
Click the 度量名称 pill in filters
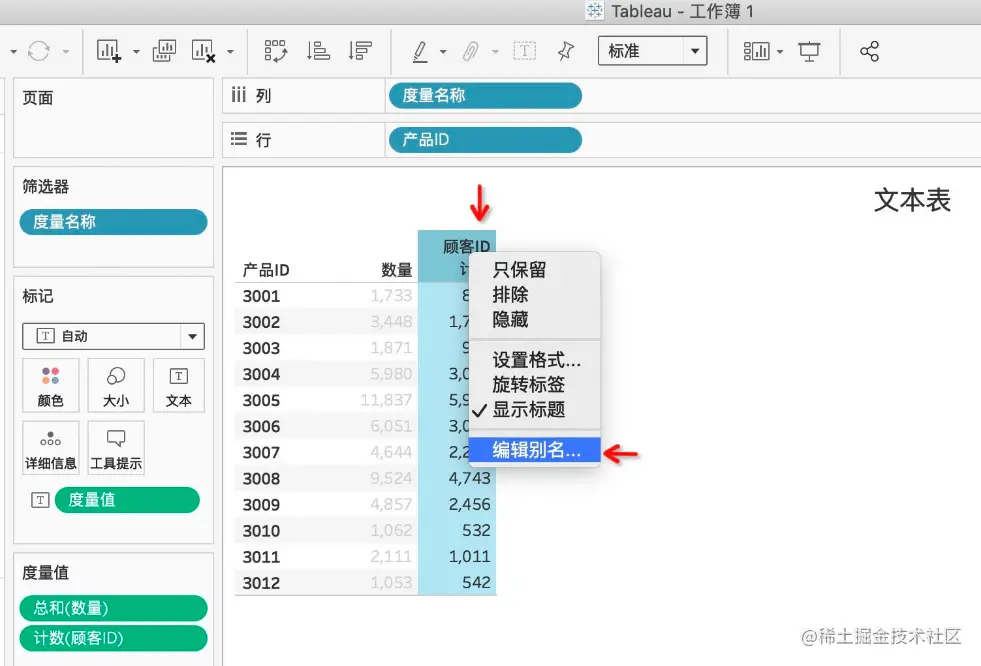pyautogui.click(x=113, y=222)
